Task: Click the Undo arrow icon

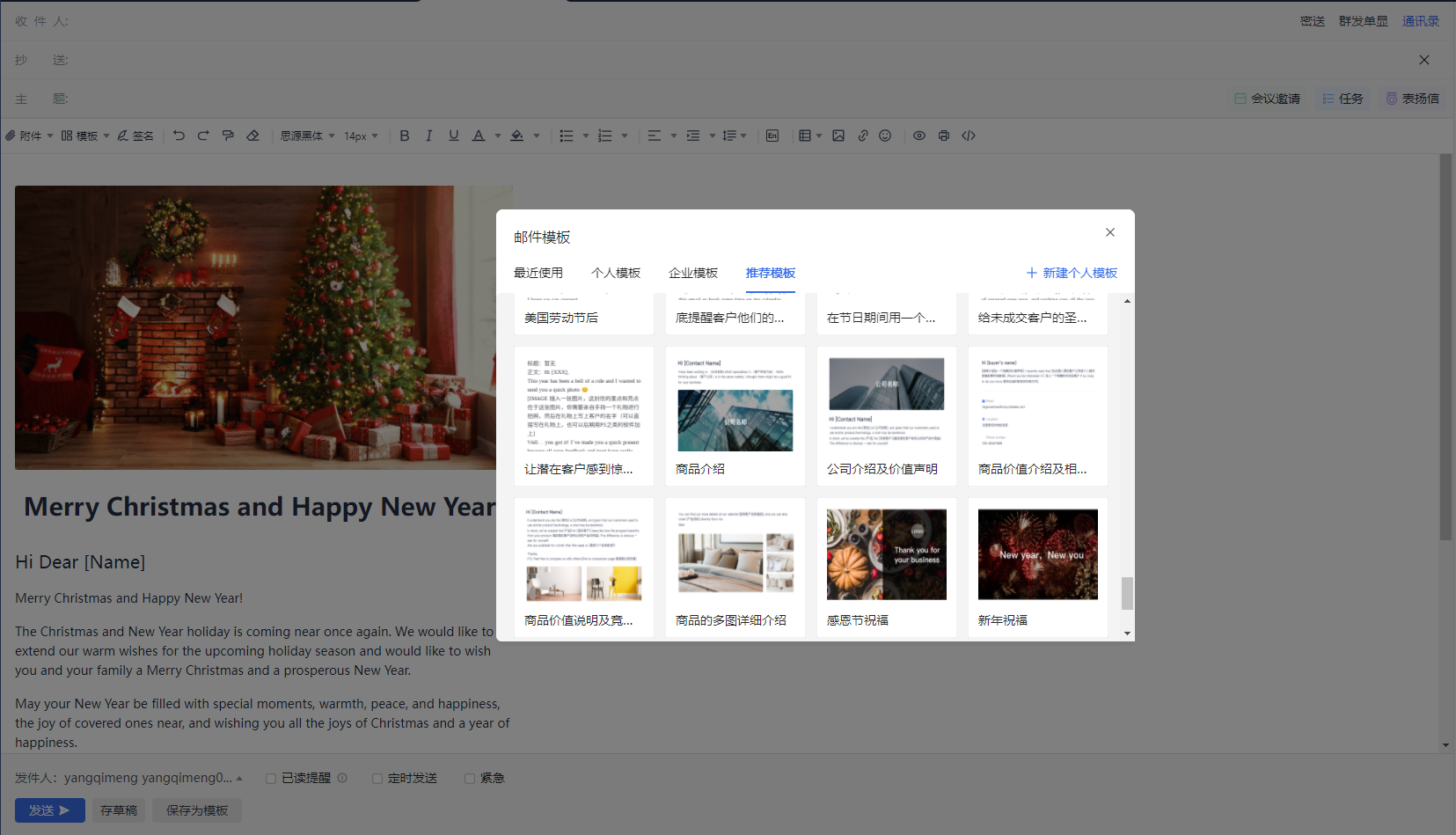Action: click(179, 136)
